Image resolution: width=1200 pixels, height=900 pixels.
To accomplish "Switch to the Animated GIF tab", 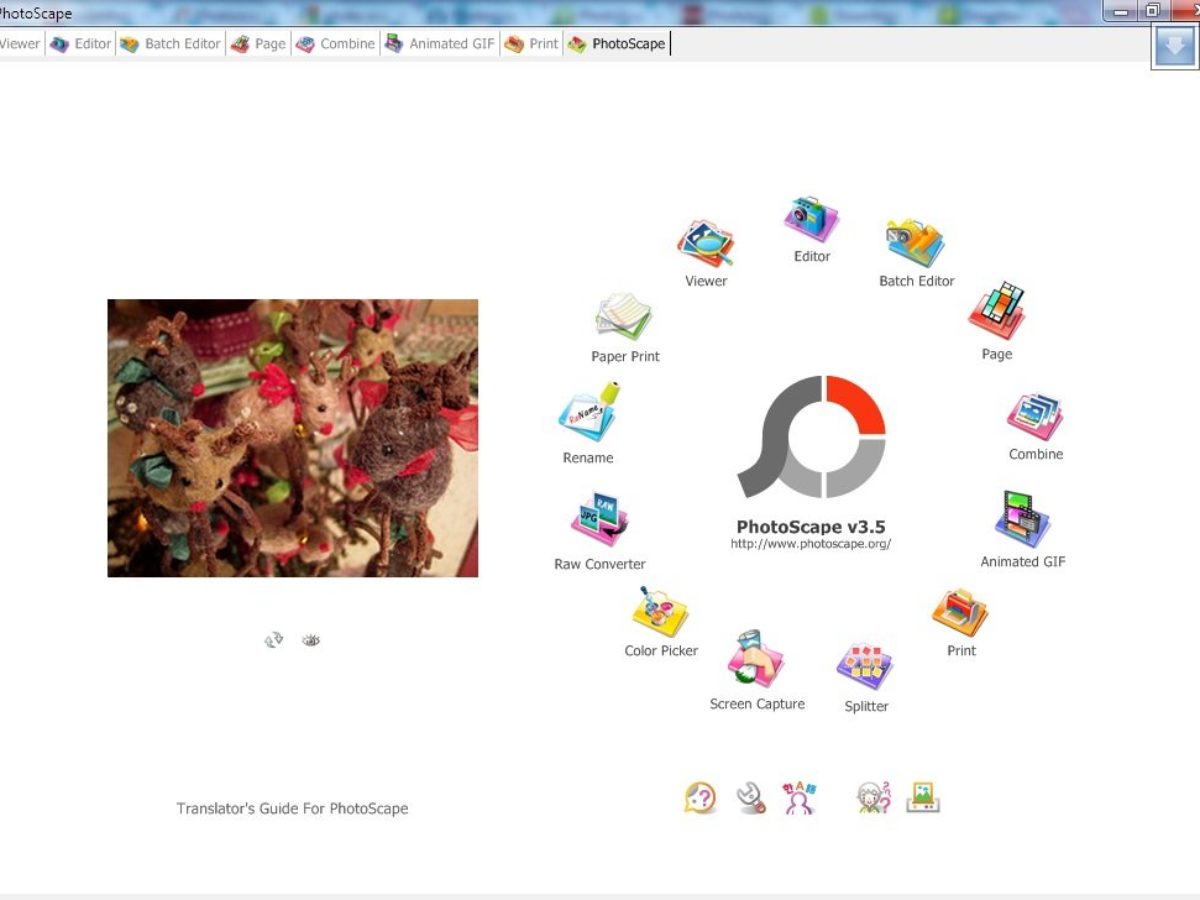I will [440, 44].
